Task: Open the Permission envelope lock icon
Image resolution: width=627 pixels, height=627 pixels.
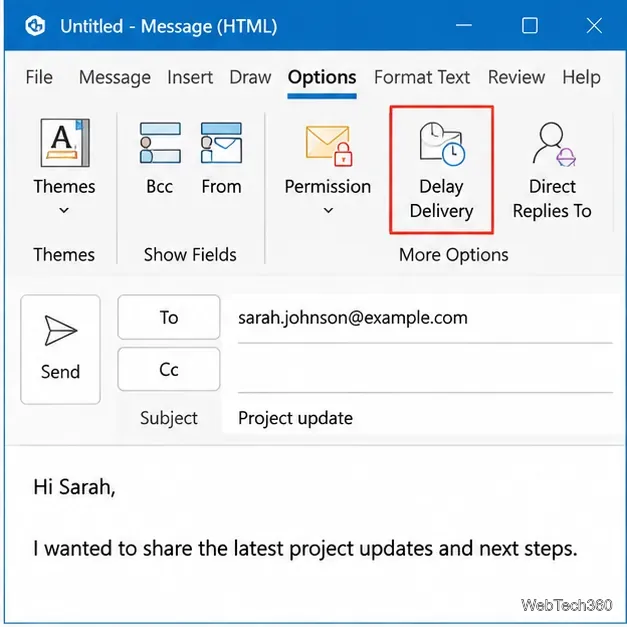Action: [328, 146]
